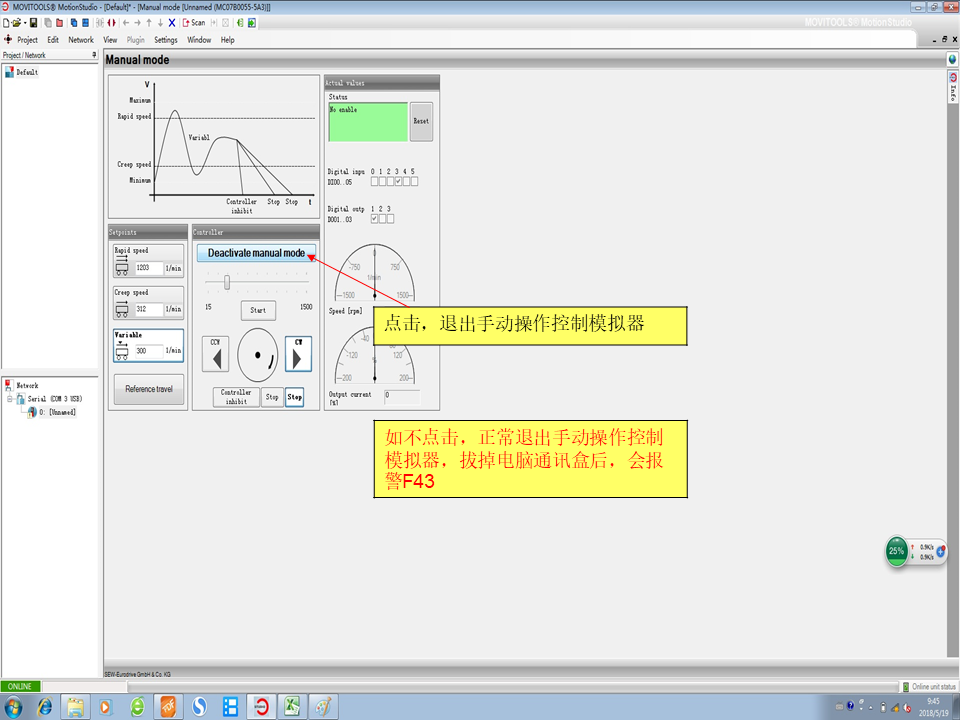Click the blue X delete toolbar icon
This screenshot has width=960, height=720.
tap(172, 22)
